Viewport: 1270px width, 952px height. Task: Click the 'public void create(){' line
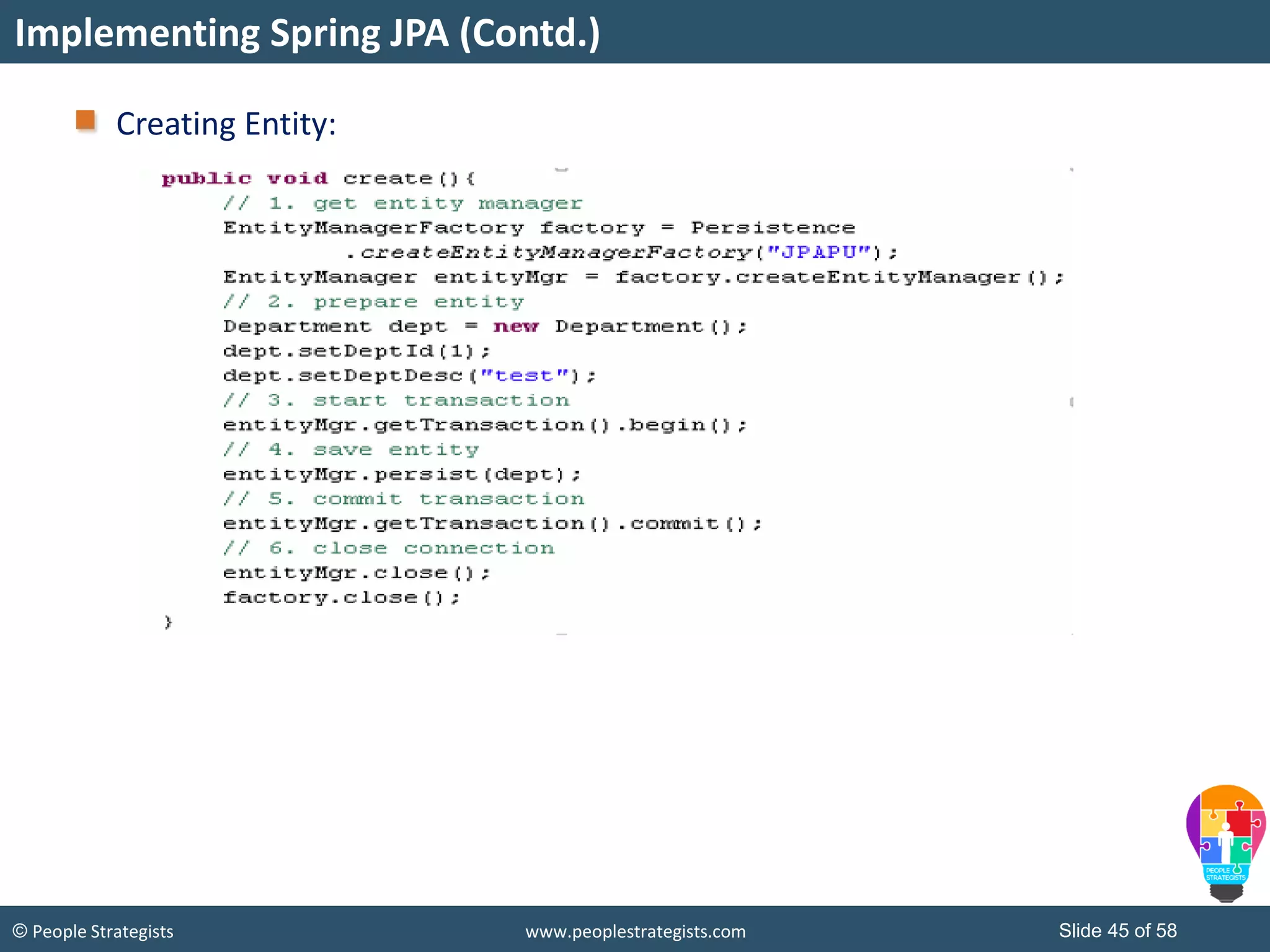point(319,179)
